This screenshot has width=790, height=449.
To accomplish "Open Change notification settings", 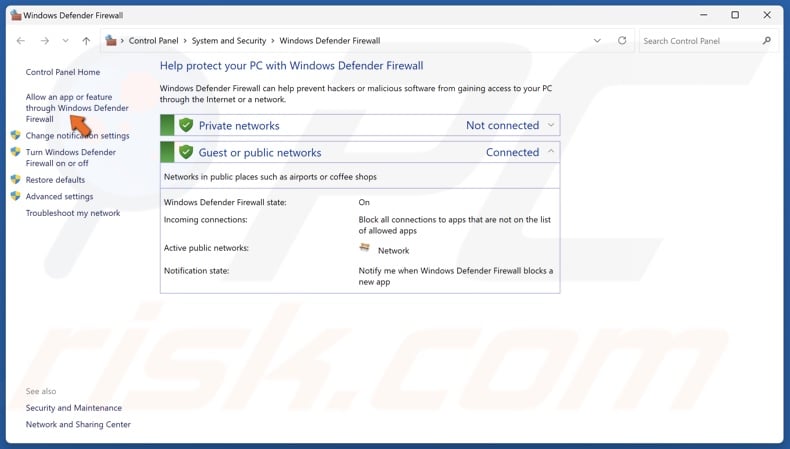I will [x=78, y=136].
